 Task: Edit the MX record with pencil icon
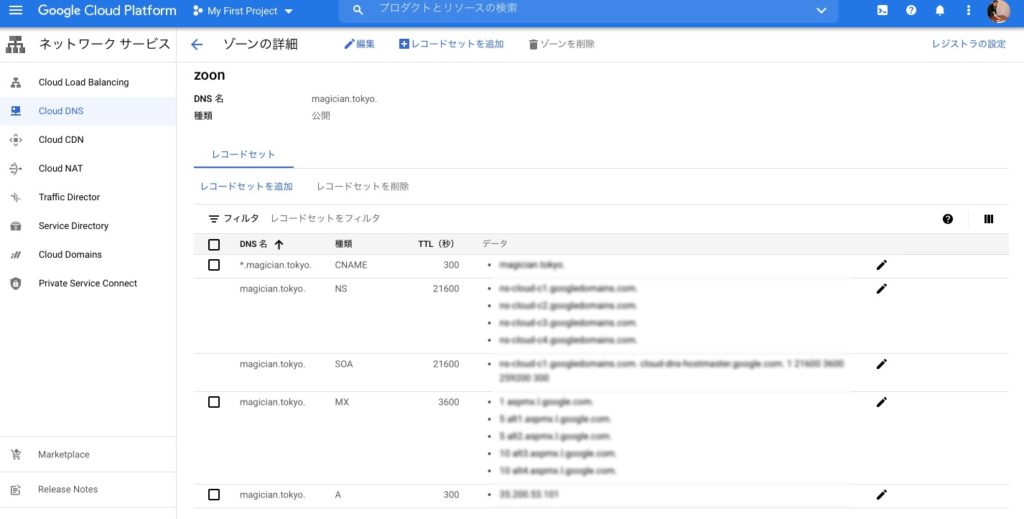tap(881, 402)
